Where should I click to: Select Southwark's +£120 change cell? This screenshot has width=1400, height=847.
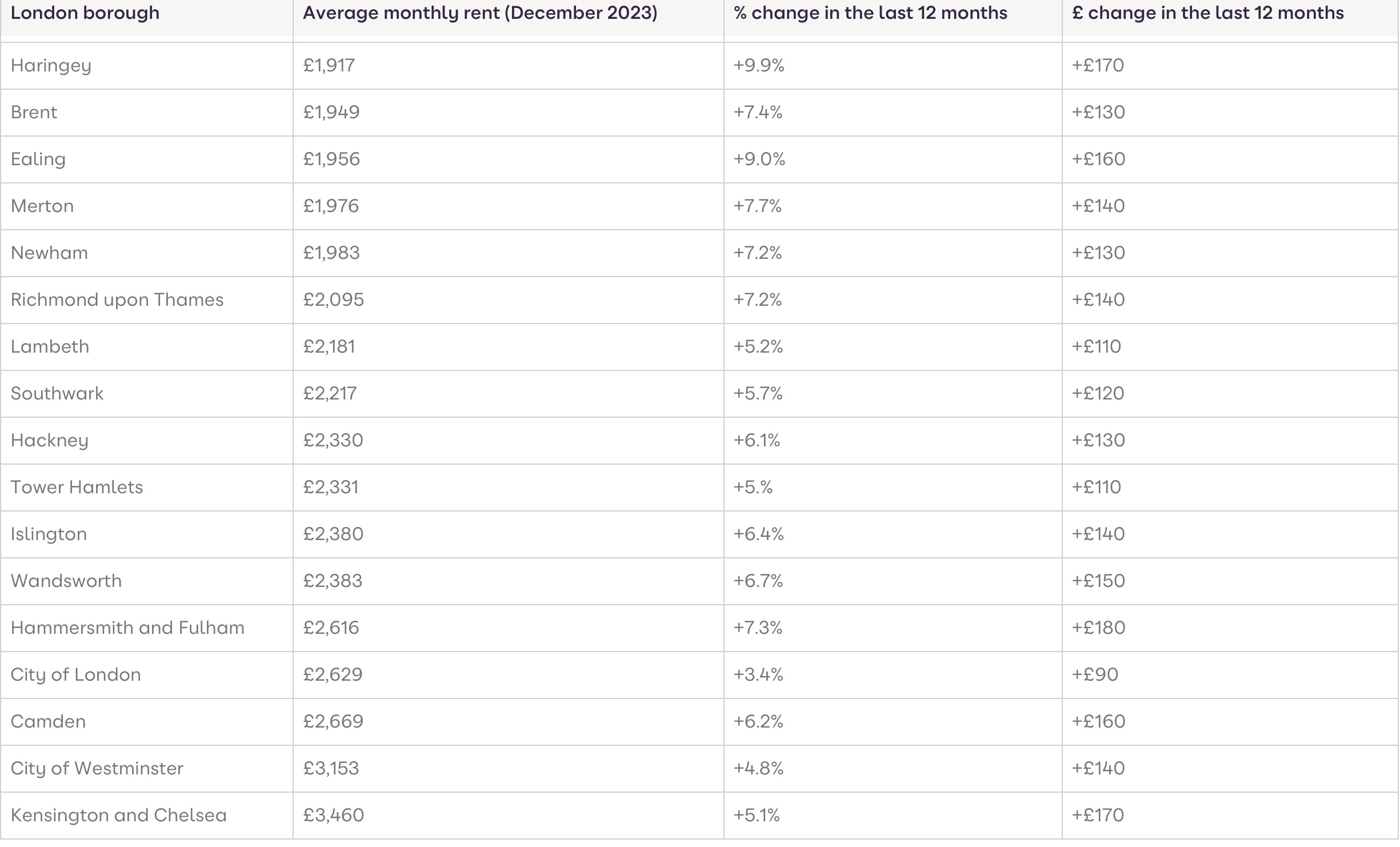[x=1098, y=394]
